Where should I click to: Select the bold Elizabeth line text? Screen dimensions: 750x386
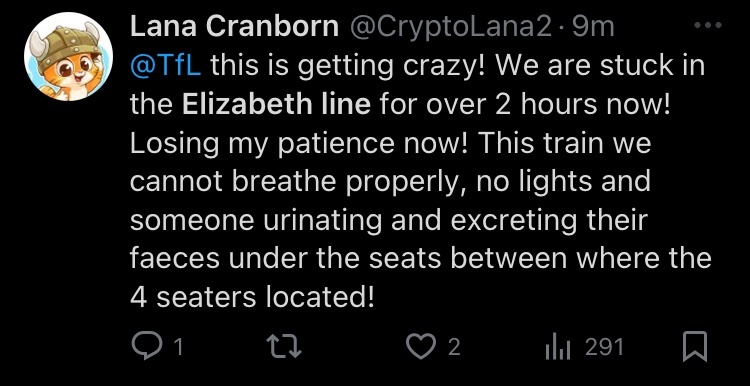click(276, 105)
